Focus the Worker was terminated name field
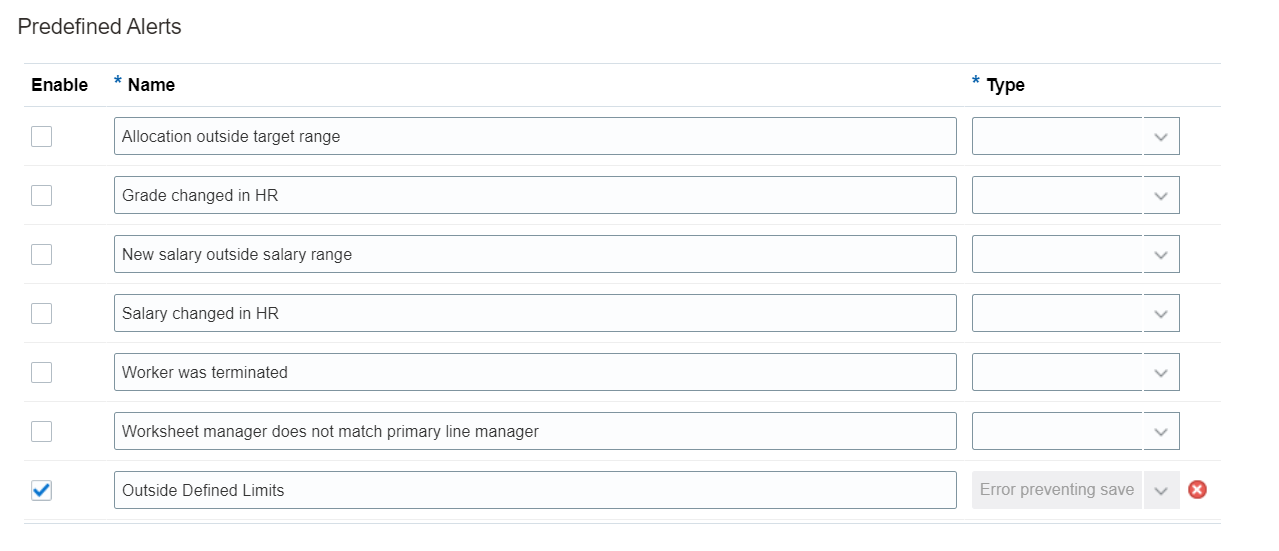This screenshot has width=1279, height=551. tap(535, 373)
